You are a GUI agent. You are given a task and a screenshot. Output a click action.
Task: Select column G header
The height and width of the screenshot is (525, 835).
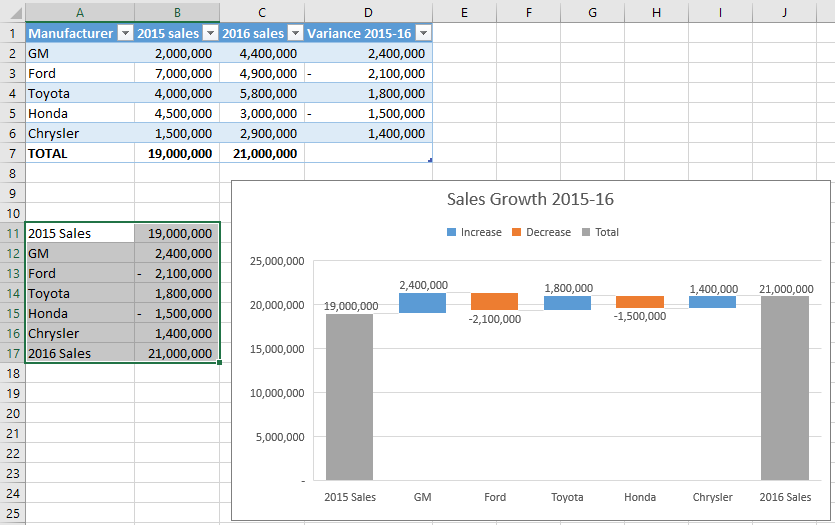click(x=592, y=12)
